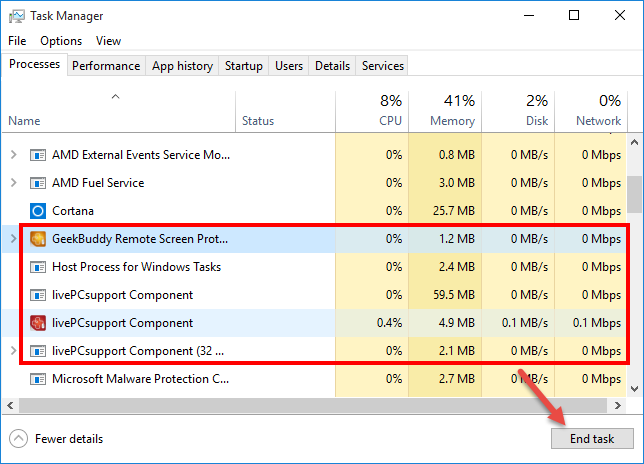Click the AMD External Events Service Mo... name

tap(141, 155)
